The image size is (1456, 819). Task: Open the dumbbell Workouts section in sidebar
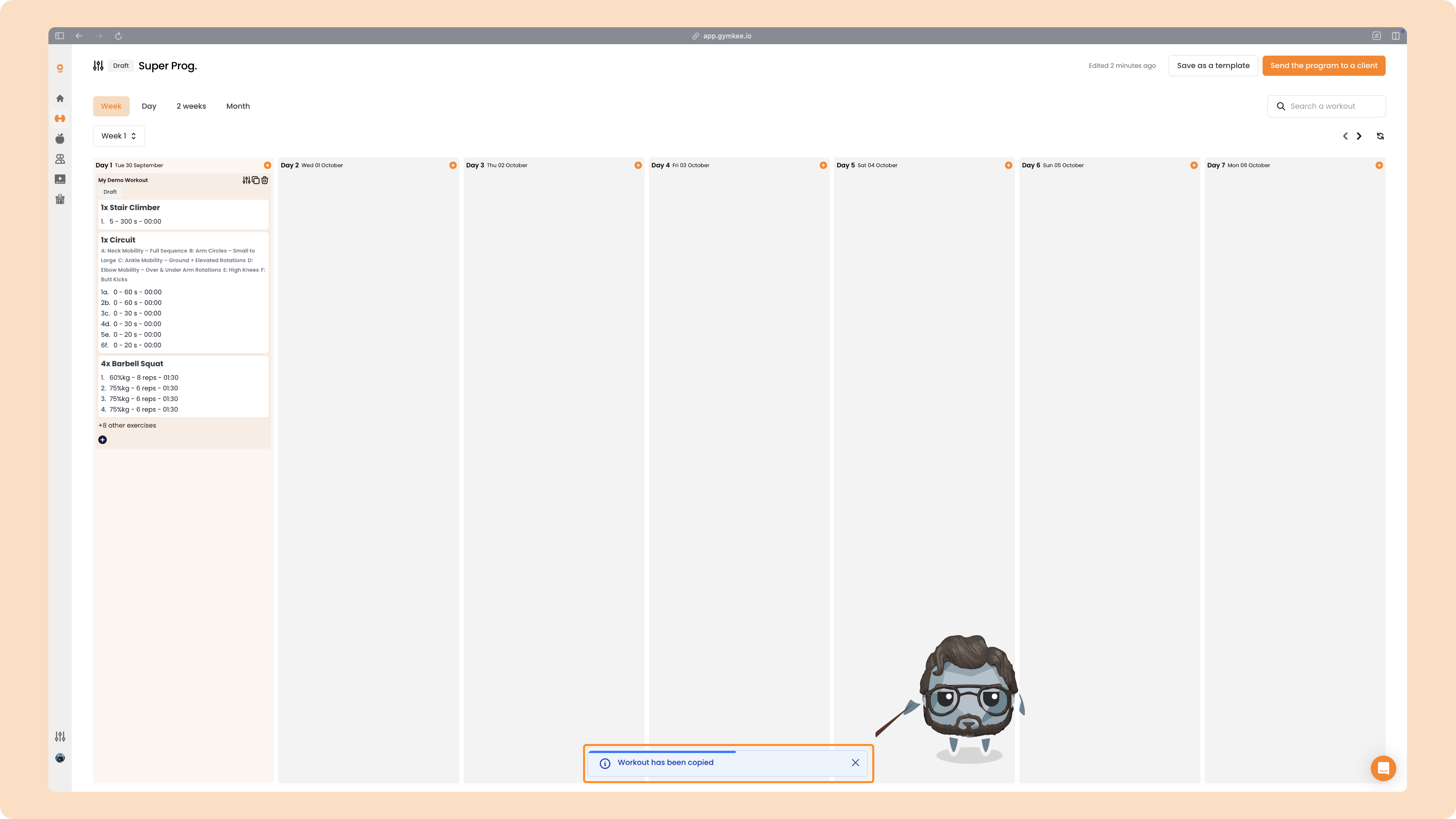(x=60, y=118)
